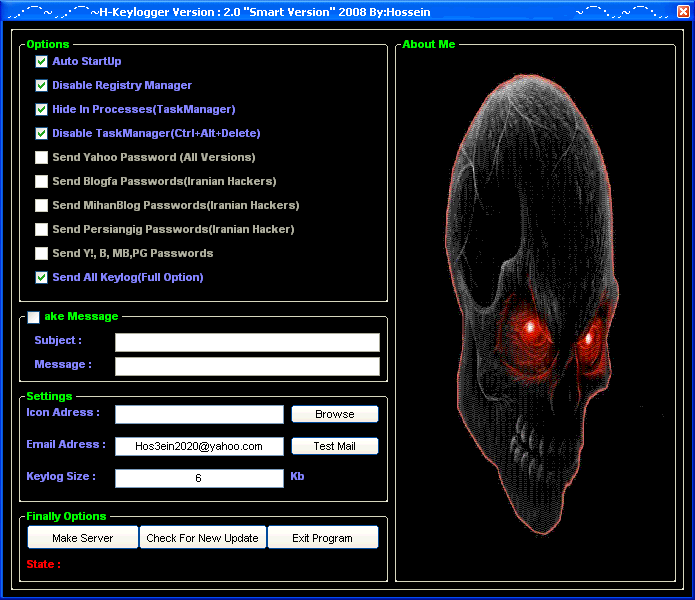Focus the Message input box
The height and width of the screenshot is (600, 695).
click(x=247, y=366)
